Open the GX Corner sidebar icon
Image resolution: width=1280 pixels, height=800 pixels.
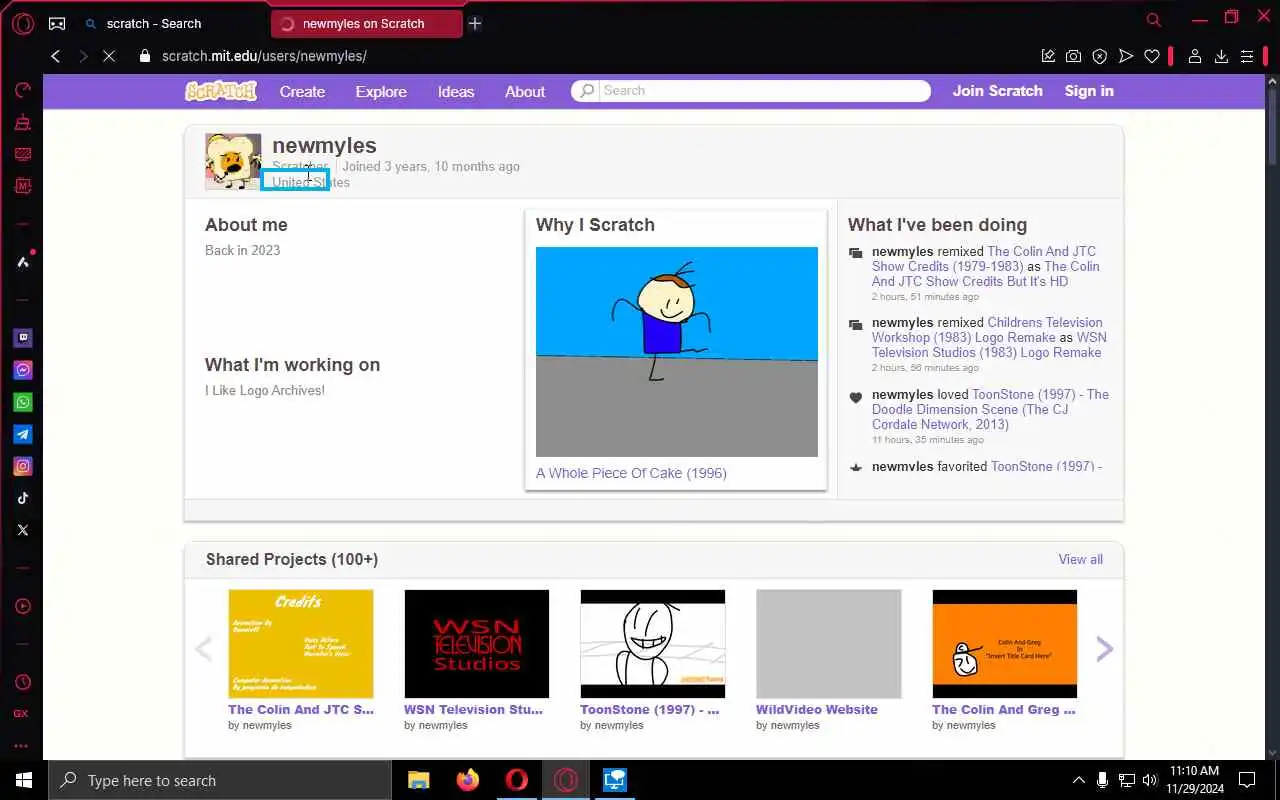click(21, 714)
